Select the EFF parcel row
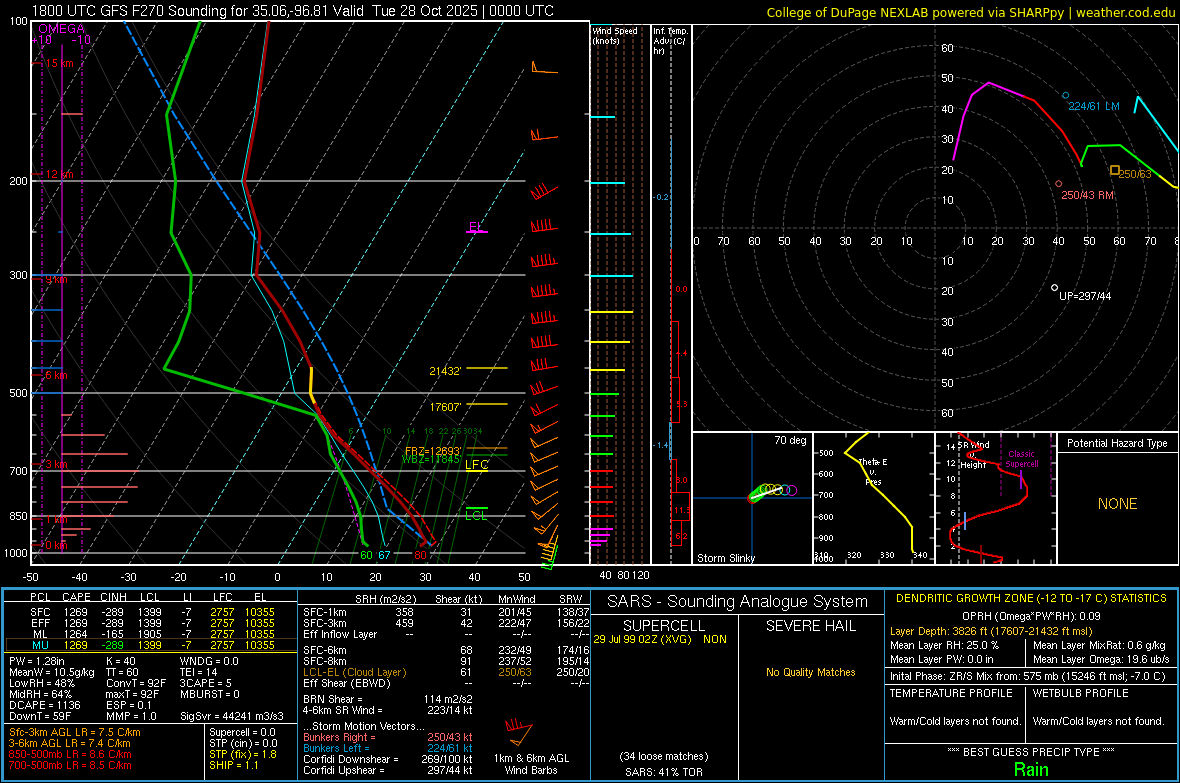The image size is (1180, 783). (x=150, y=623)
